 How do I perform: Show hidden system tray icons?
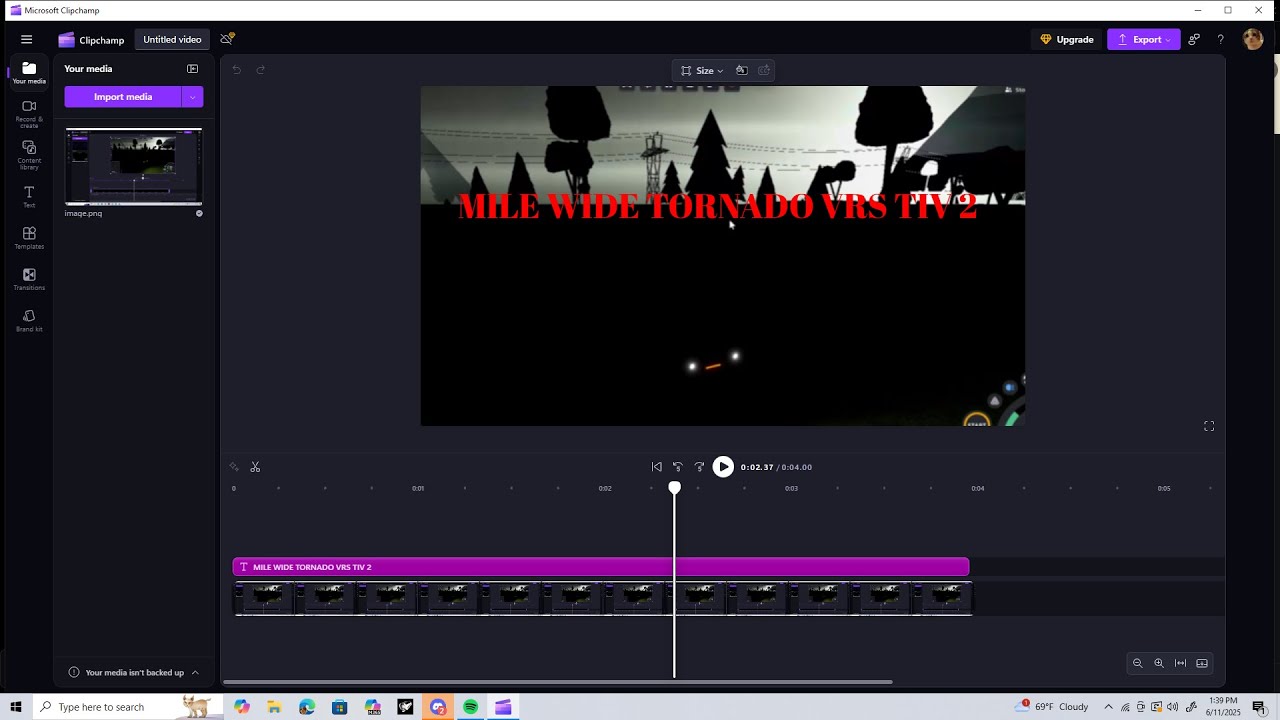click(1108, 707)
